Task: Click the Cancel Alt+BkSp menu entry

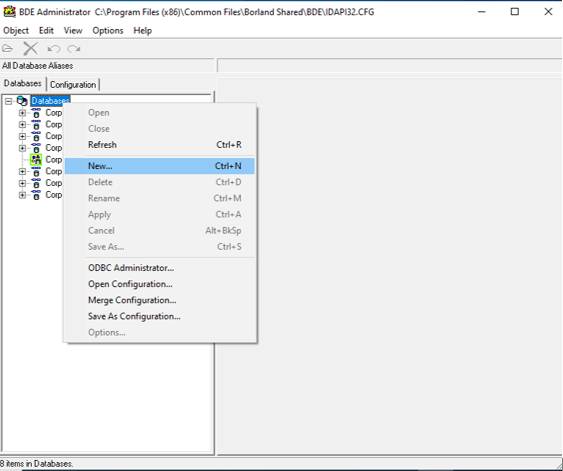Action: pos(160,230)
